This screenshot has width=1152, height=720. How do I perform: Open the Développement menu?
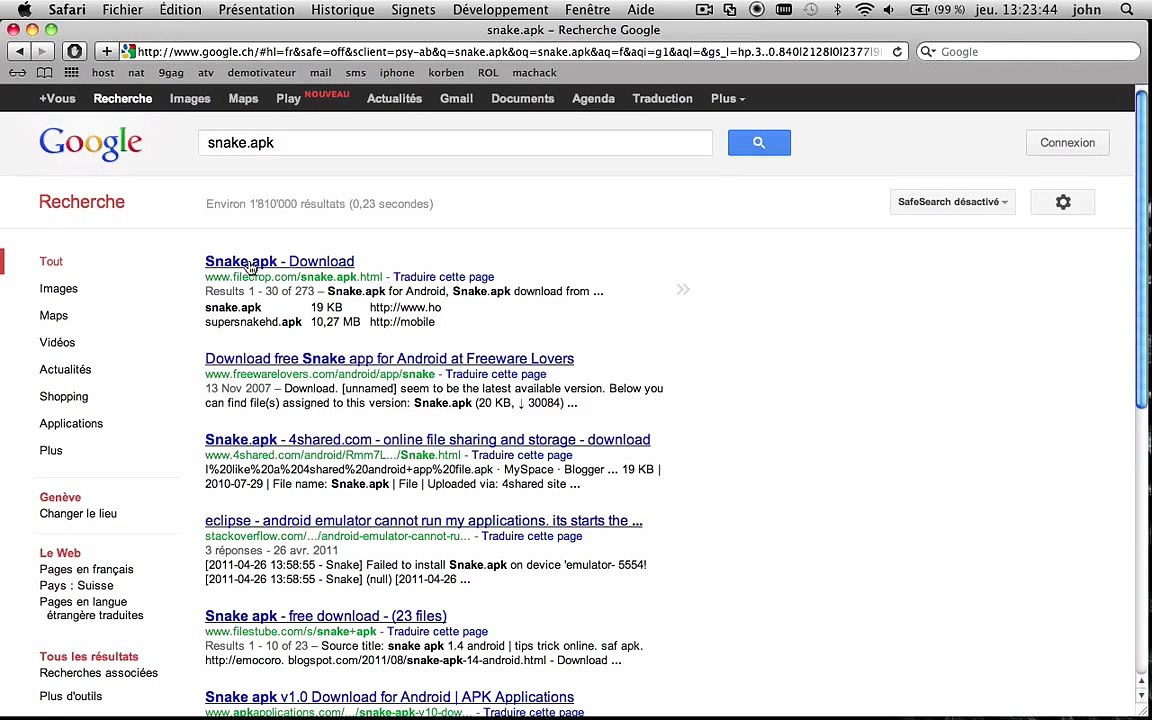pos(500,10)
